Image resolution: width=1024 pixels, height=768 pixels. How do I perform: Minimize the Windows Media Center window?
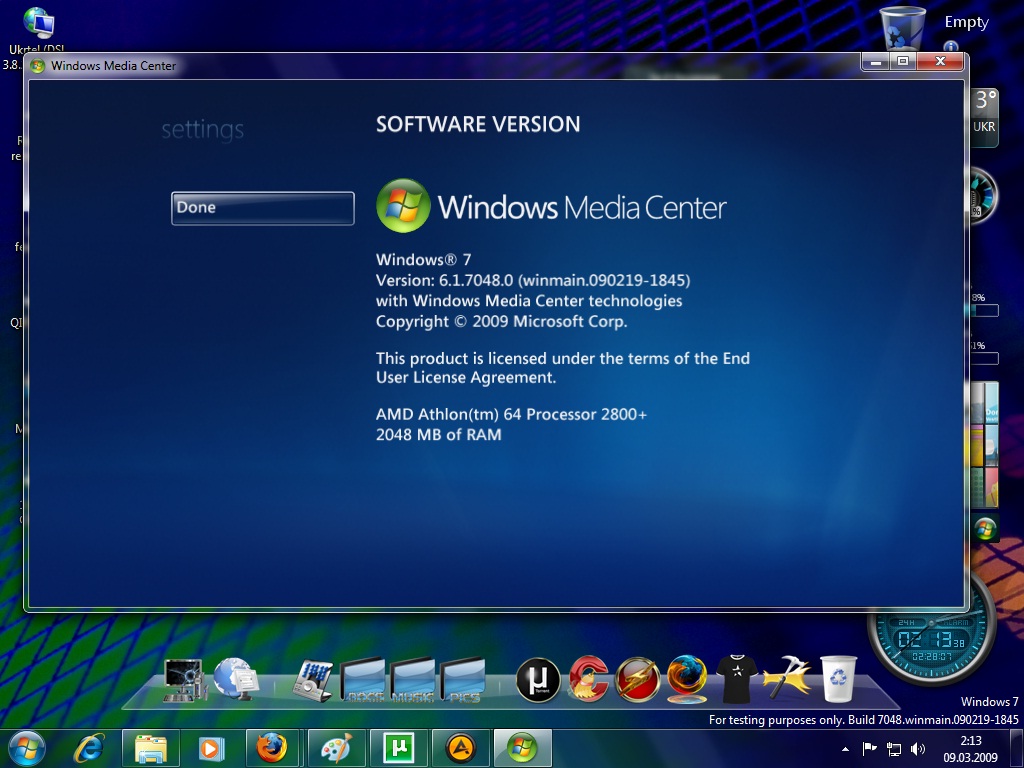pos(876,61)
